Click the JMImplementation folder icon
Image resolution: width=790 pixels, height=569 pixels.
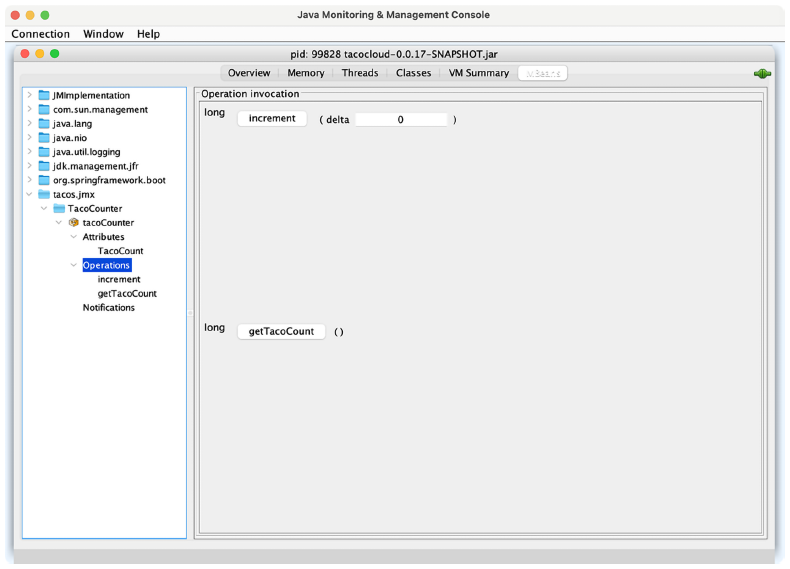tap(44, 96)
